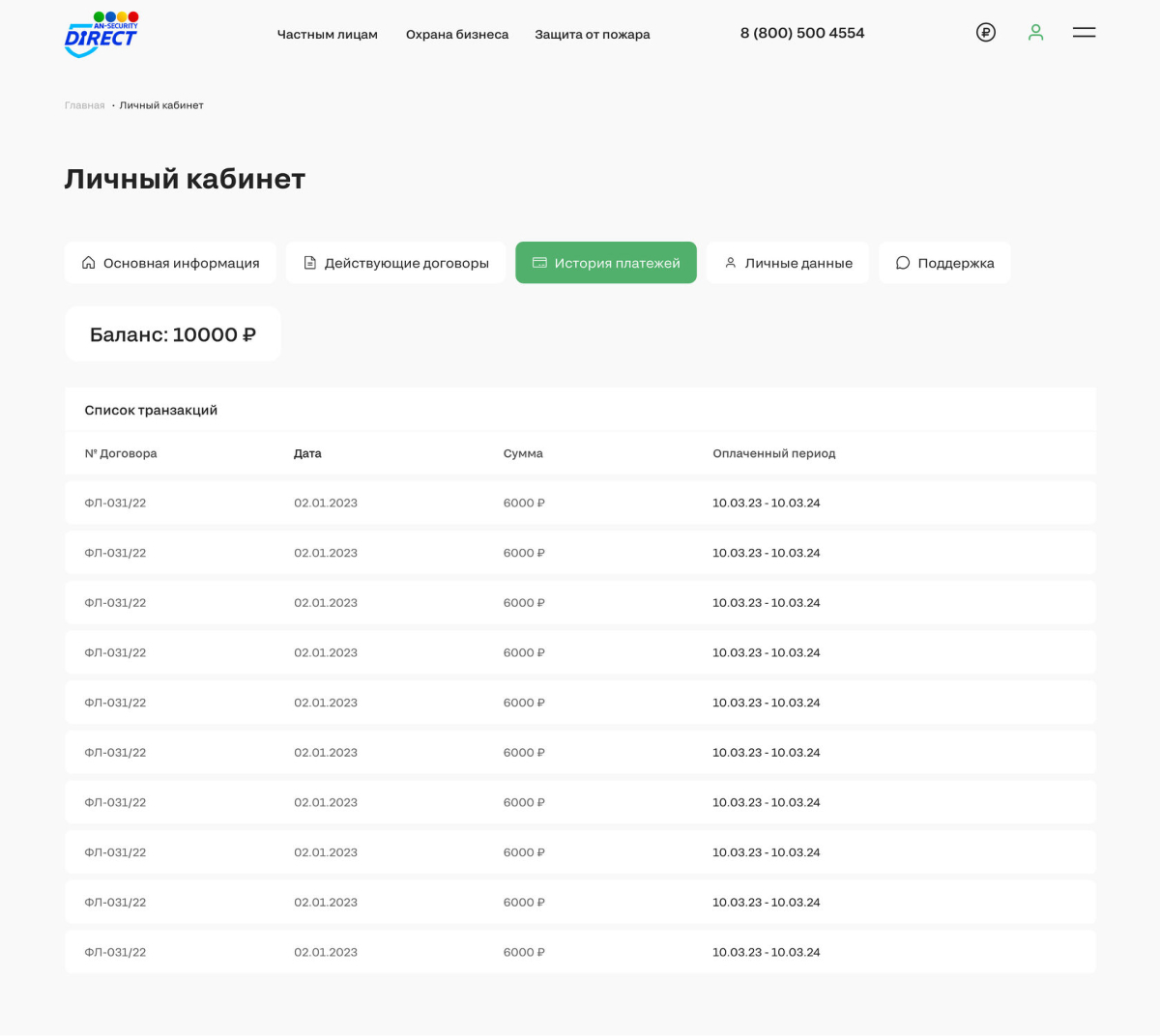This screenshot has width=1160, height=1036.
Task: Open the Действующие договоры tab
Action: (x=406, y=263)
